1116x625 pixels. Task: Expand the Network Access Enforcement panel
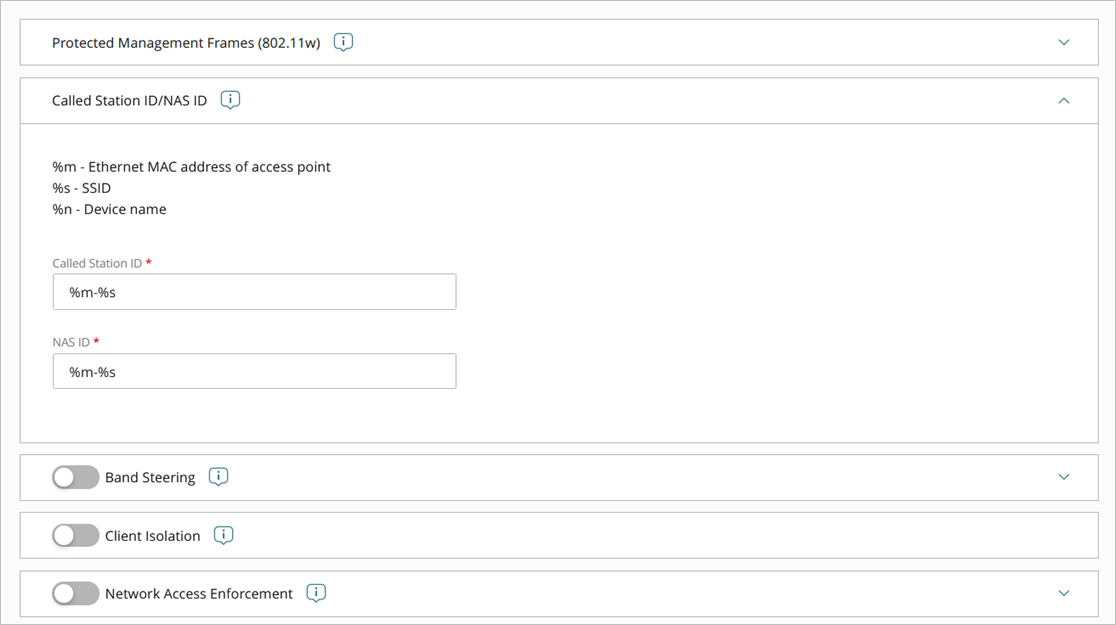(x=1064, y=593)
